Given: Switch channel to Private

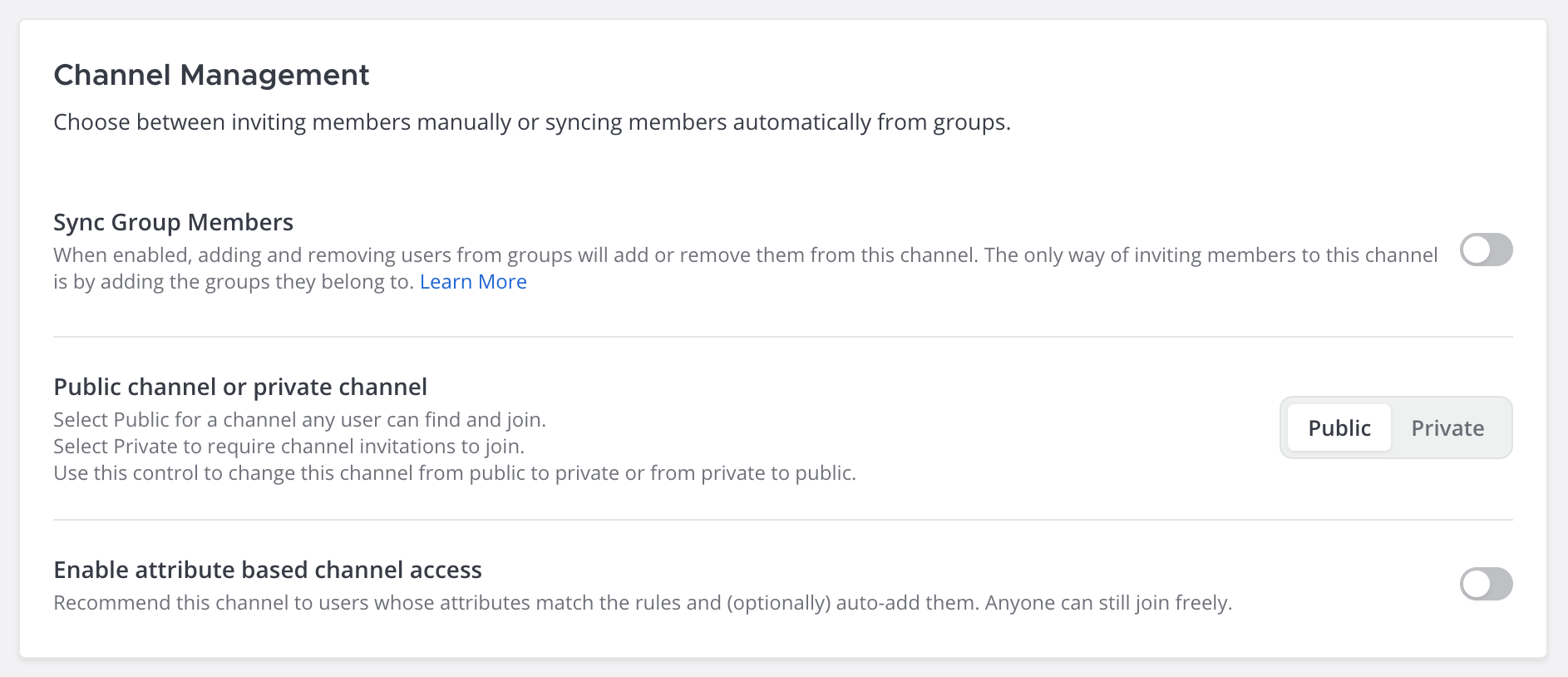Looking at the screenshot, I should click(x=1447, y=427).
